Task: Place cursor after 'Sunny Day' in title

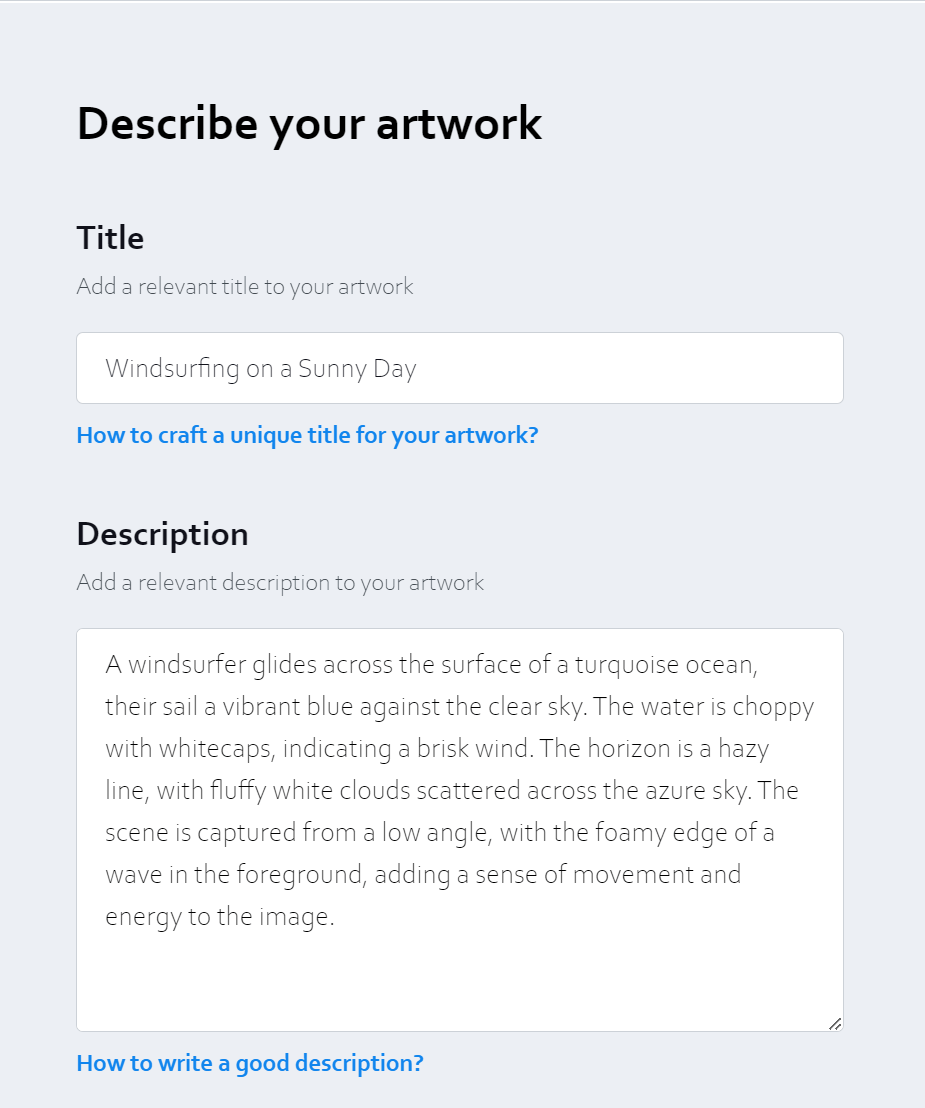Action: coord(418,369)
